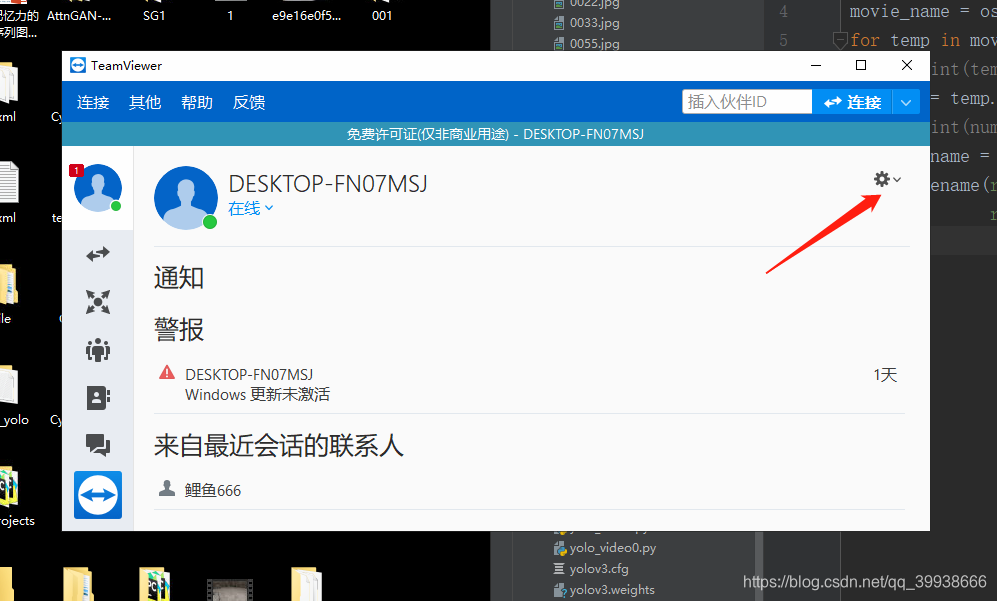
Task: Click the code fold marker at line 5
Action: point(840,41)
